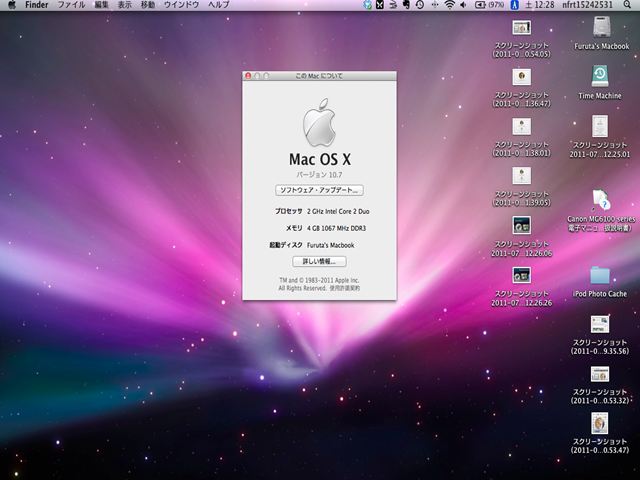Open the 使用許諾契約 link
This screenshot has height=480, width=640.
point(345,288)
